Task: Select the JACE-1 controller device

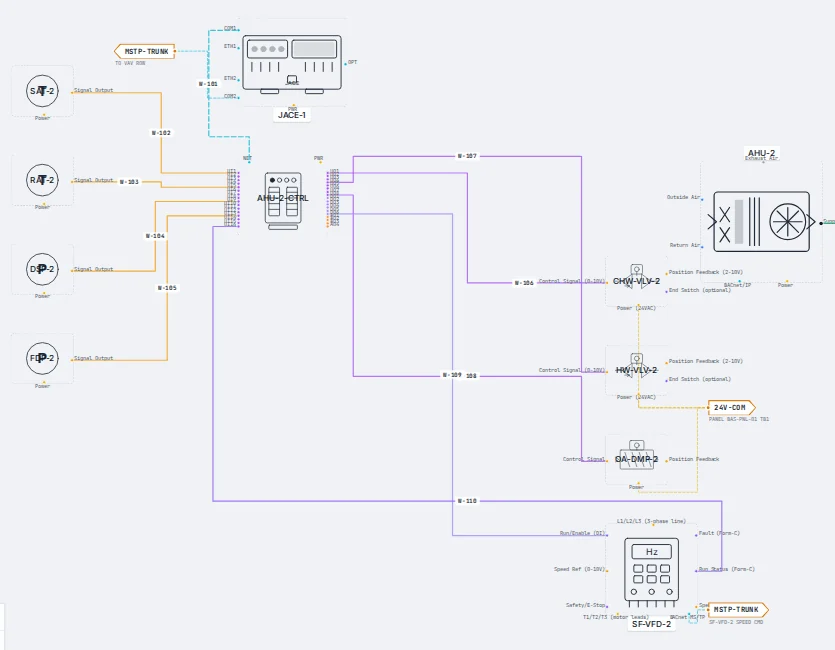Action: 292,64
